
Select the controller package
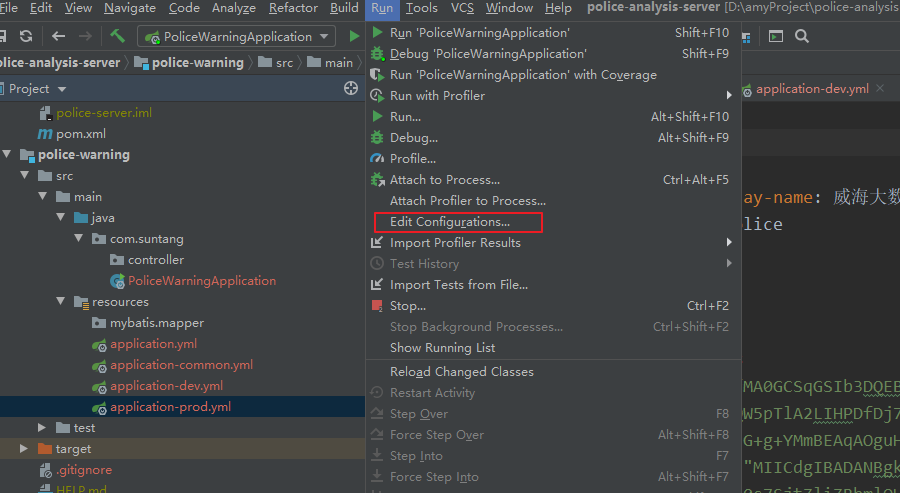coord(156,260)
